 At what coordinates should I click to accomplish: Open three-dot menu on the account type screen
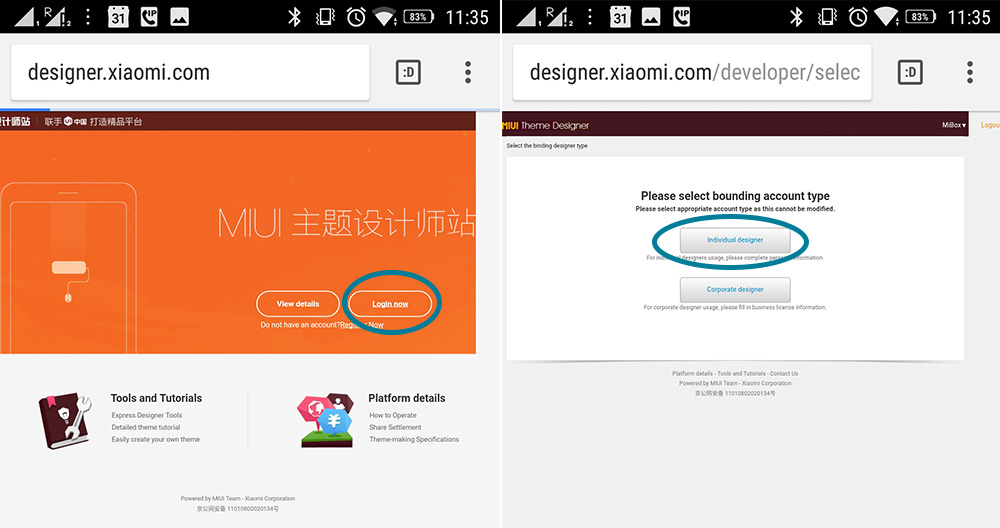(x=970, y=72)
